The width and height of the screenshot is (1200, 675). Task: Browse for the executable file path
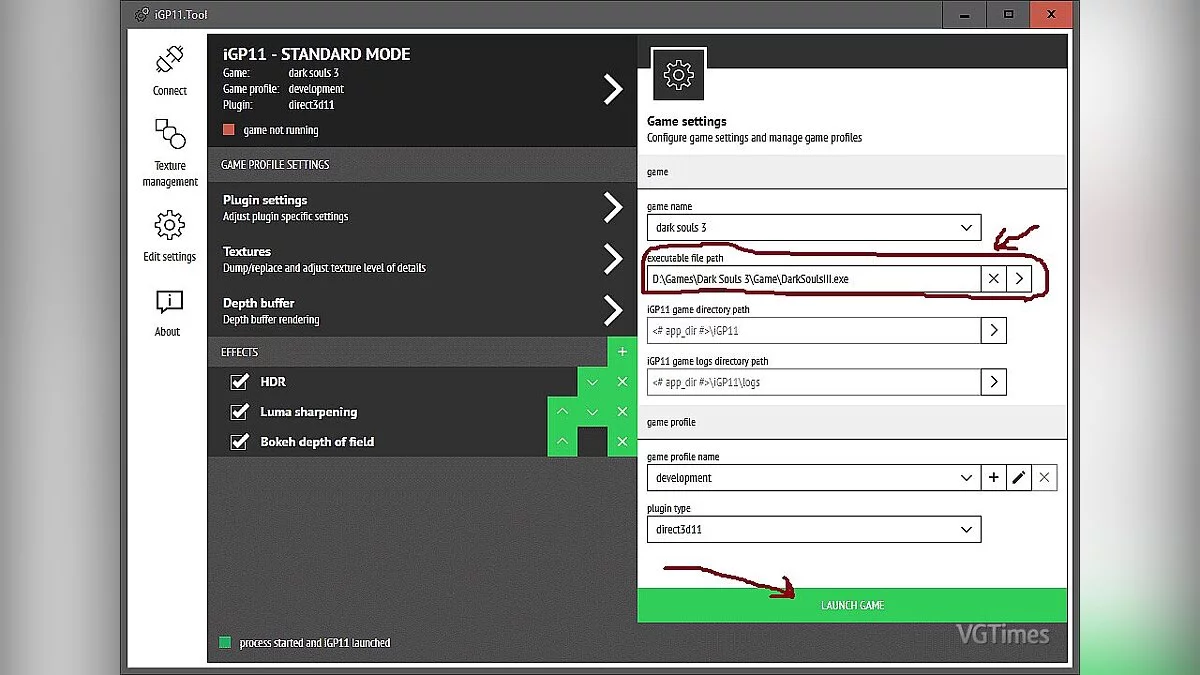click(1019, 279)
